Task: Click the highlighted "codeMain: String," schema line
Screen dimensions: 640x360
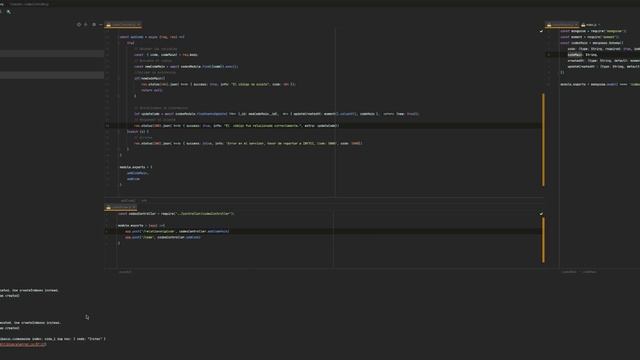Action: point(582,55)
